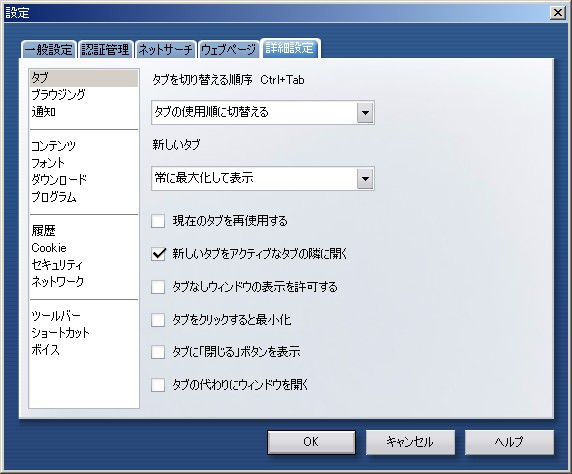This screenshot has height=474, width=572.
Task: Enable タブなしウィンドウの表示を許可する checkbox
Action: coord(158,286)
